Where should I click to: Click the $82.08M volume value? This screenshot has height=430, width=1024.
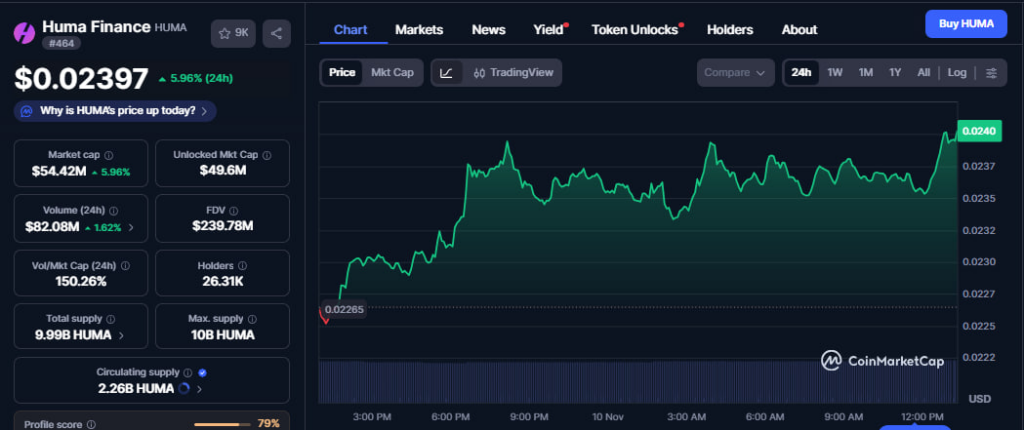[x=52, y=227]
